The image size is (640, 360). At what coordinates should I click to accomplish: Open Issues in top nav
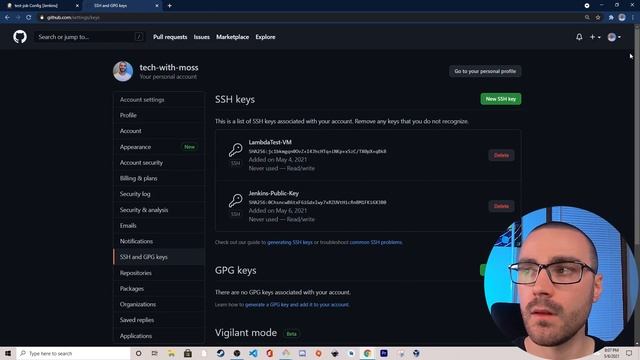pyautogui.click(x=202, y=37)
